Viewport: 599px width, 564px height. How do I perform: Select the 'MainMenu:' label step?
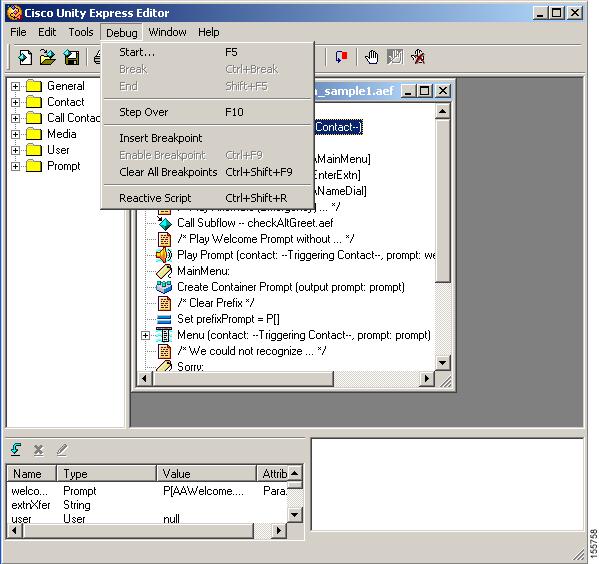click(203, 271)
